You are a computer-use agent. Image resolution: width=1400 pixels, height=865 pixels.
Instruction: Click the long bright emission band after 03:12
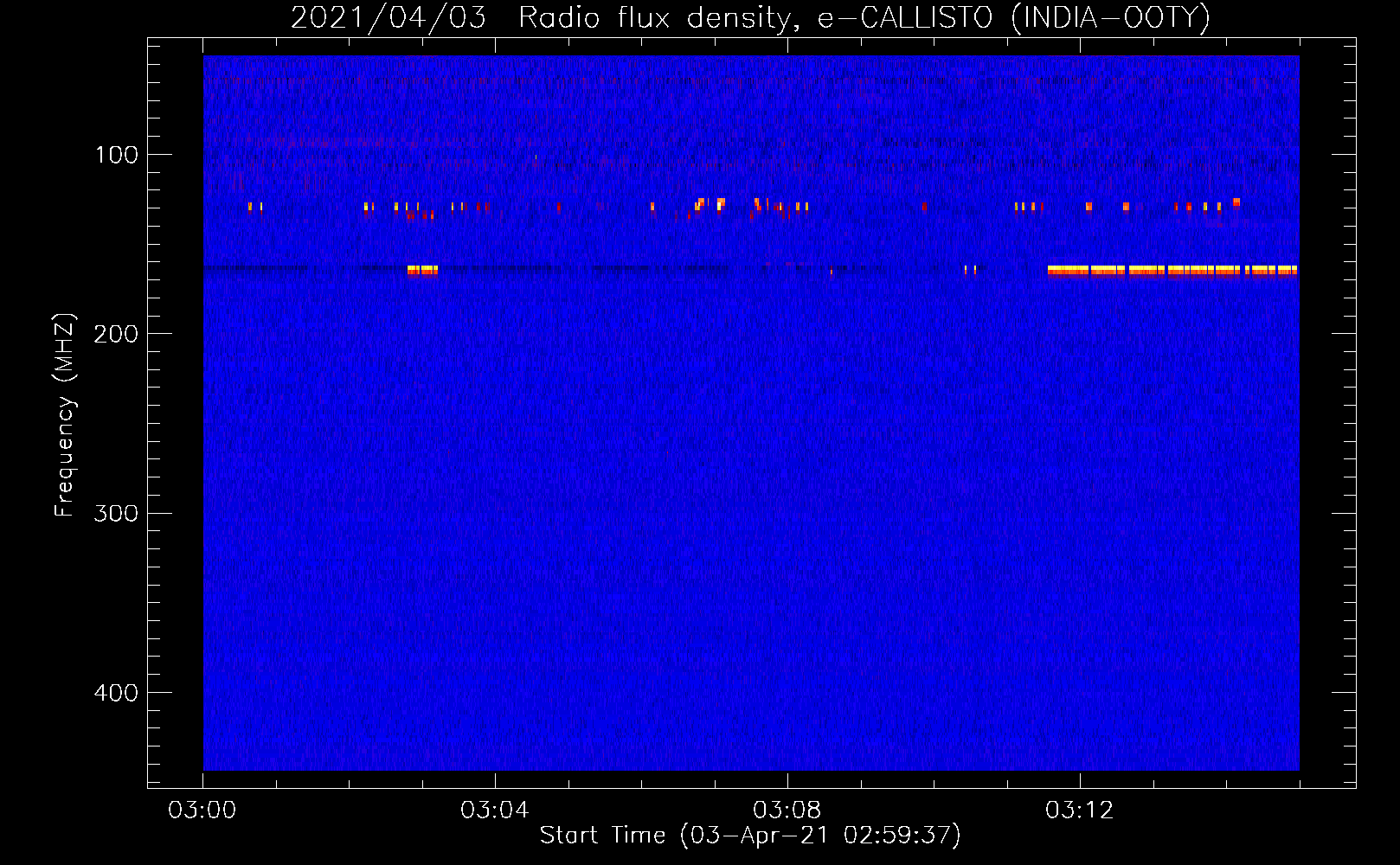1172,270
